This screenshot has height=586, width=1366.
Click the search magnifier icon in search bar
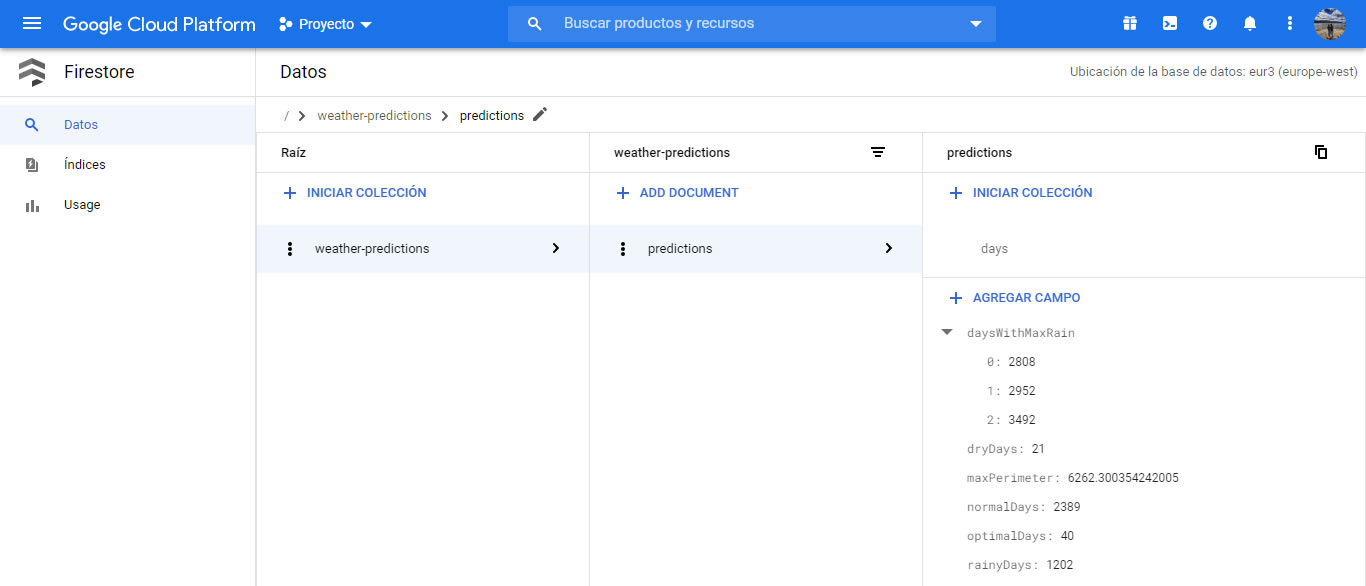coord(535,23)
